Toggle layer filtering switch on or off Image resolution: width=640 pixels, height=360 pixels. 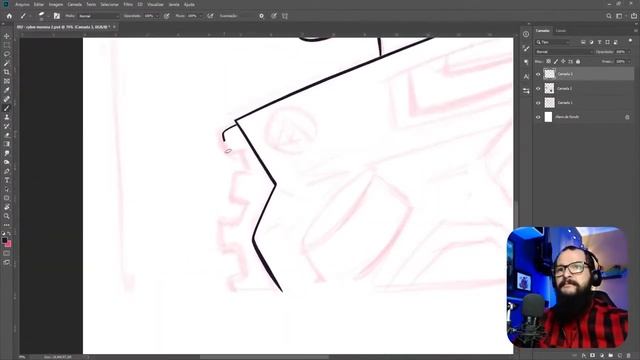[630, 41]
